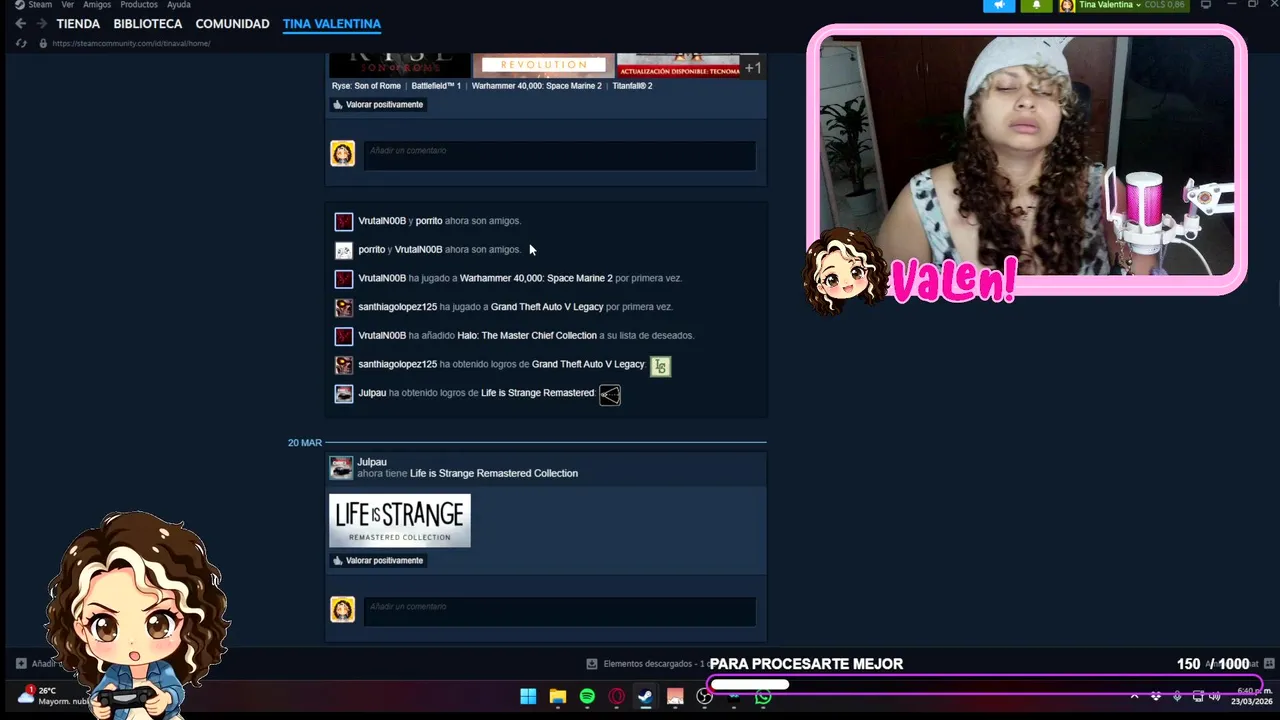Click the taskbar clock and date
The image size is (1280, 720).
tap(1250, 696)
